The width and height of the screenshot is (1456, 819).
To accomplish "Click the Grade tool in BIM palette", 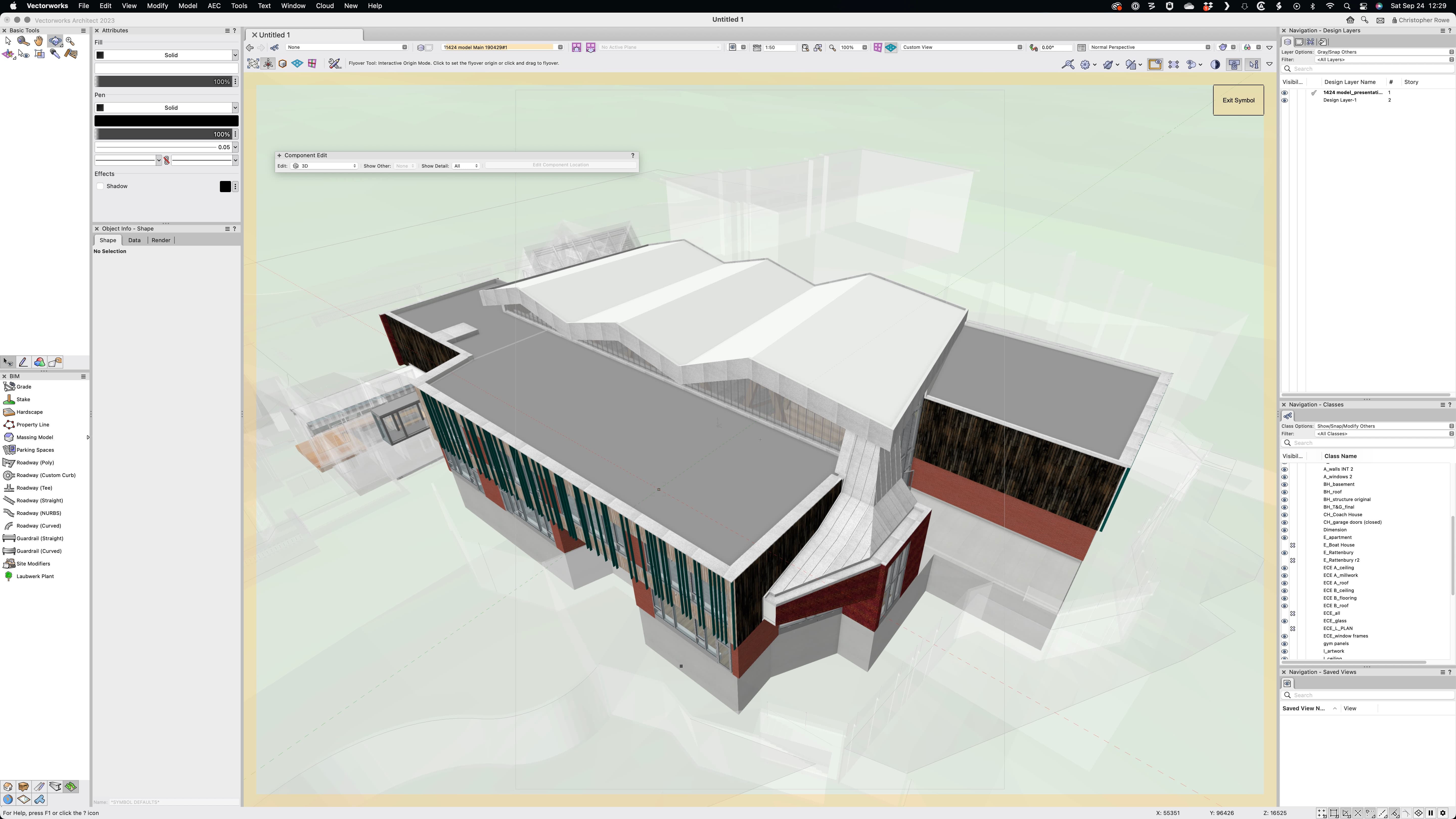I will 24,386.
